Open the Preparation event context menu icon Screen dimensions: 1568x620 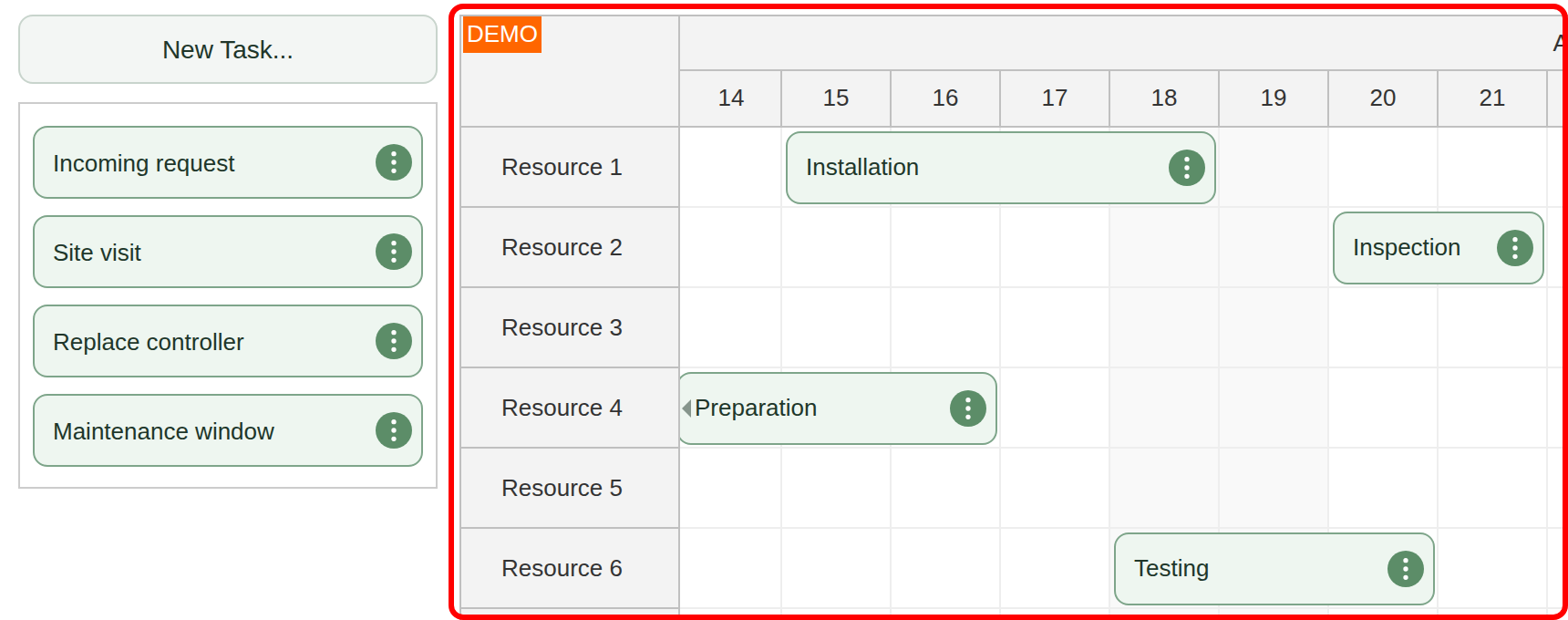coord(965,408)
